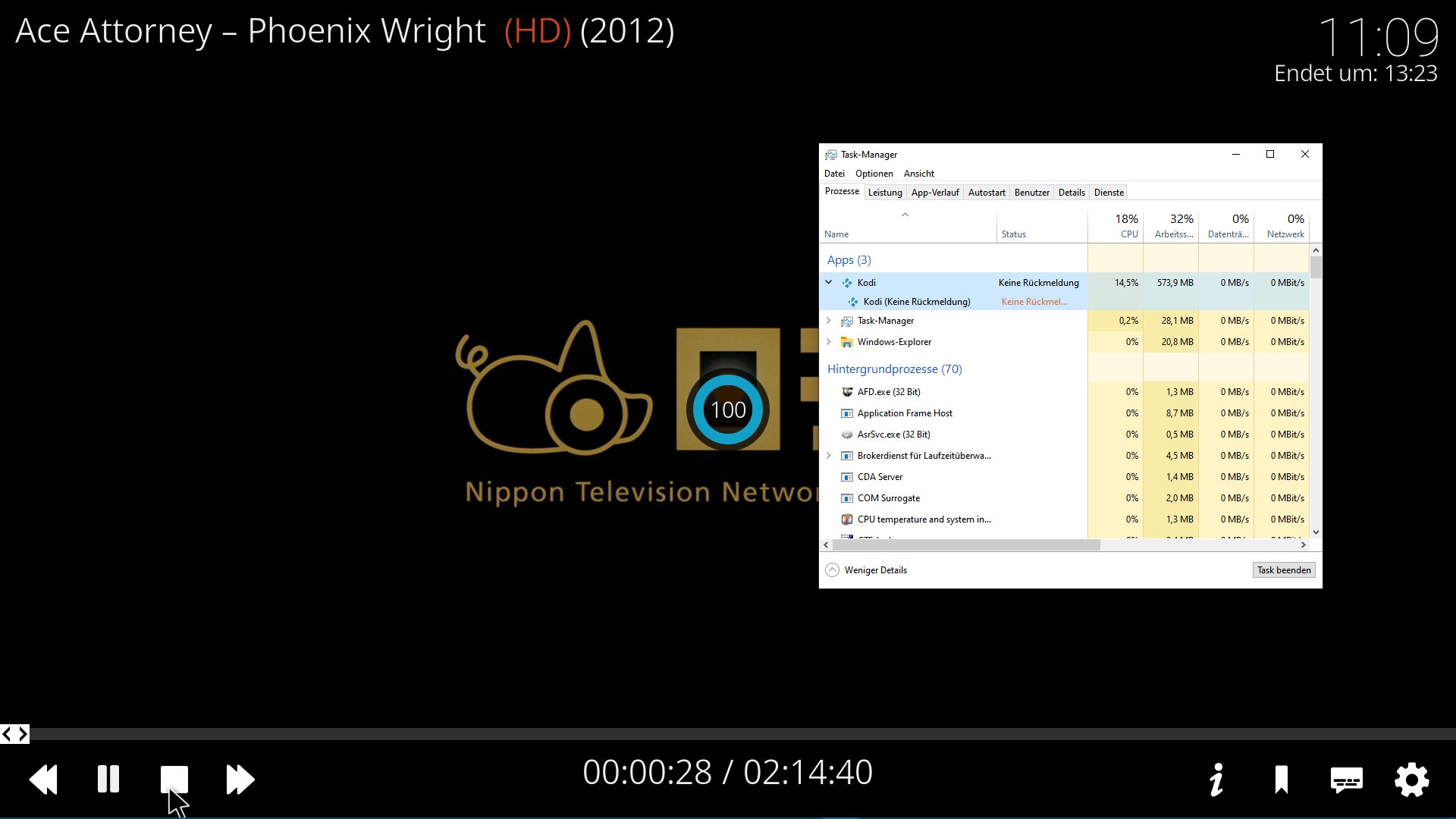Sort by the Netzwerk column header

(x=1282, y=227)
